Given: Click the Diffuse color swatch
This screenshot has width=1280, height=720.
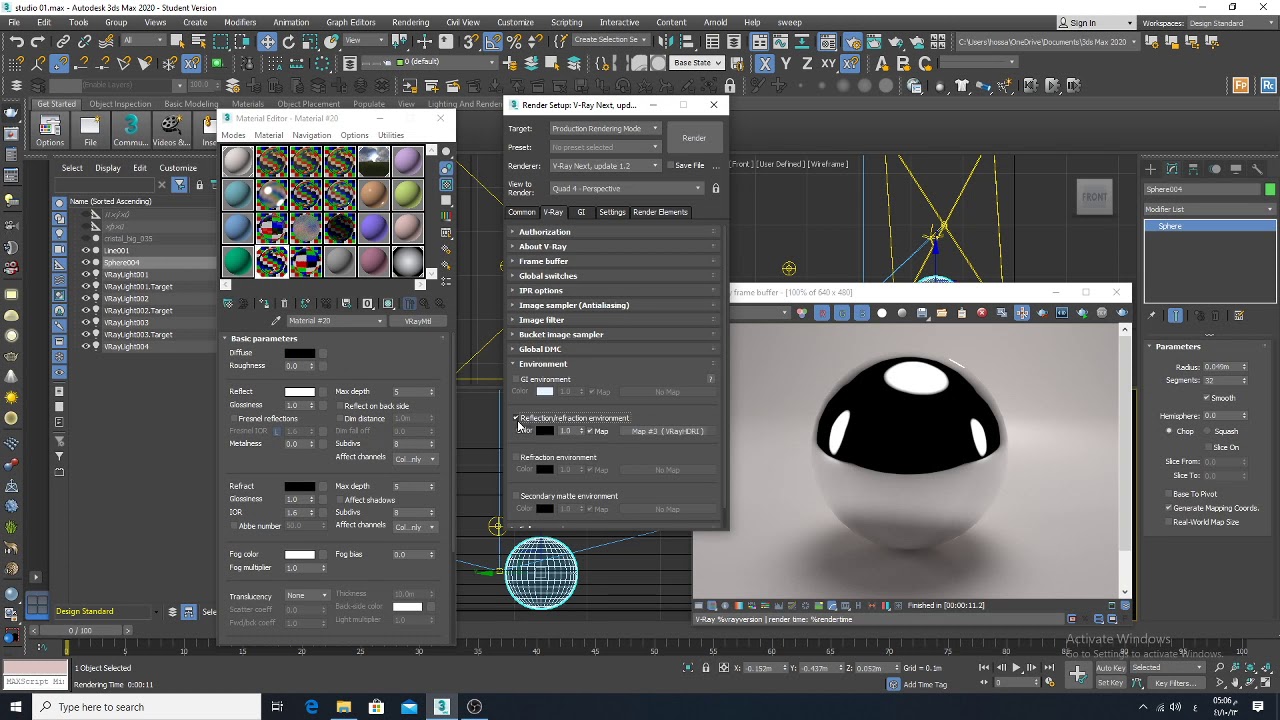Looking at the screenshot, I should click(300, 353).
